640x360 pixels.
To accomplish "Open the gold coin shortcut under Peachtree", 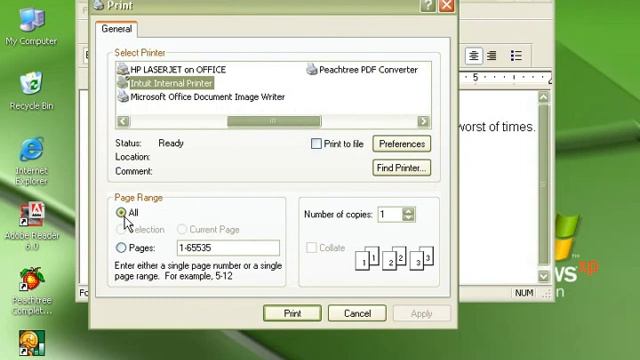I will [x=32, y=344].
